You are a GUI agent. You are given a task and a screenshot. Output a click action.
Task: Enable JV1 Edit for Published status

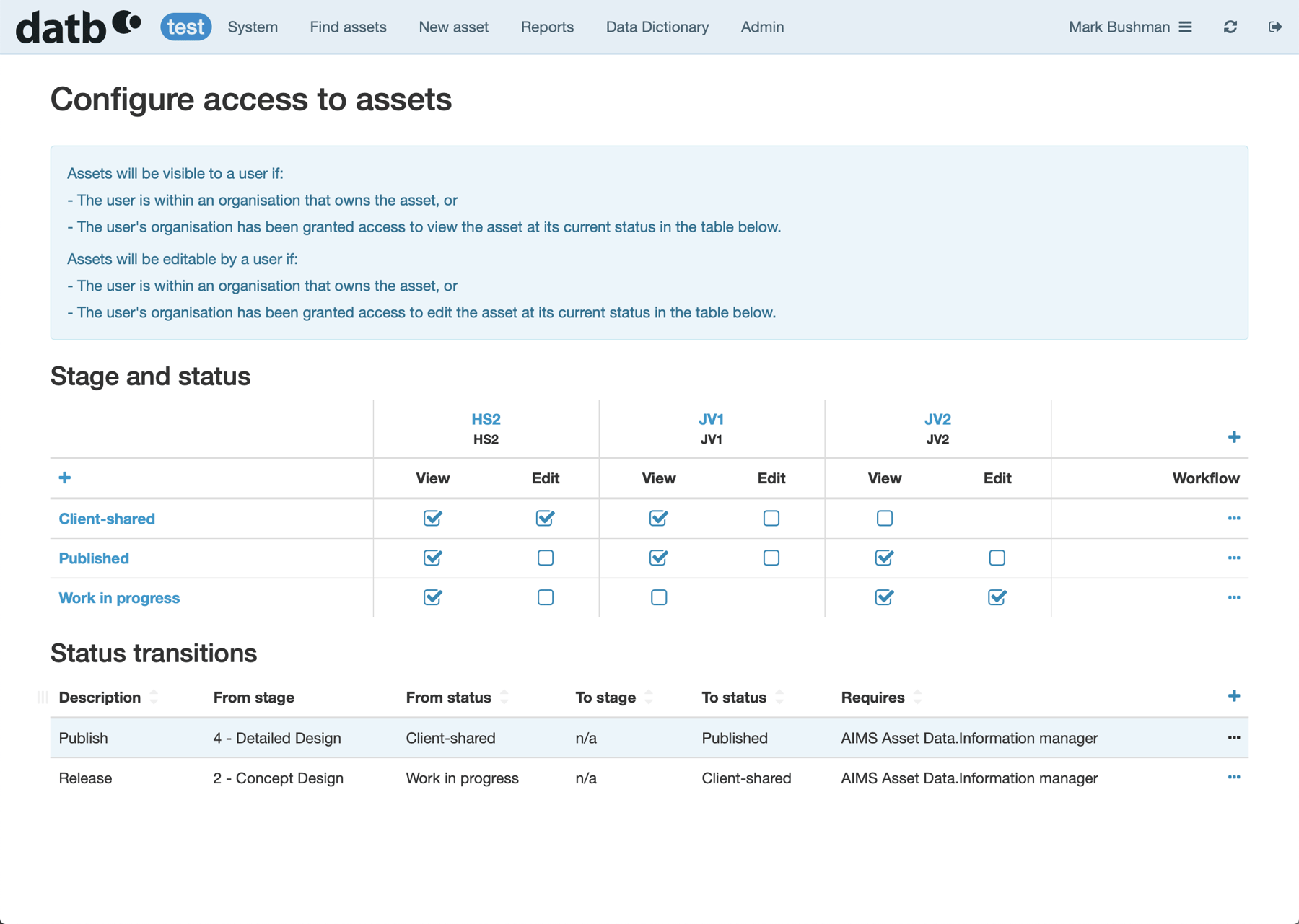pyautogui.click(x=771, y=558)
